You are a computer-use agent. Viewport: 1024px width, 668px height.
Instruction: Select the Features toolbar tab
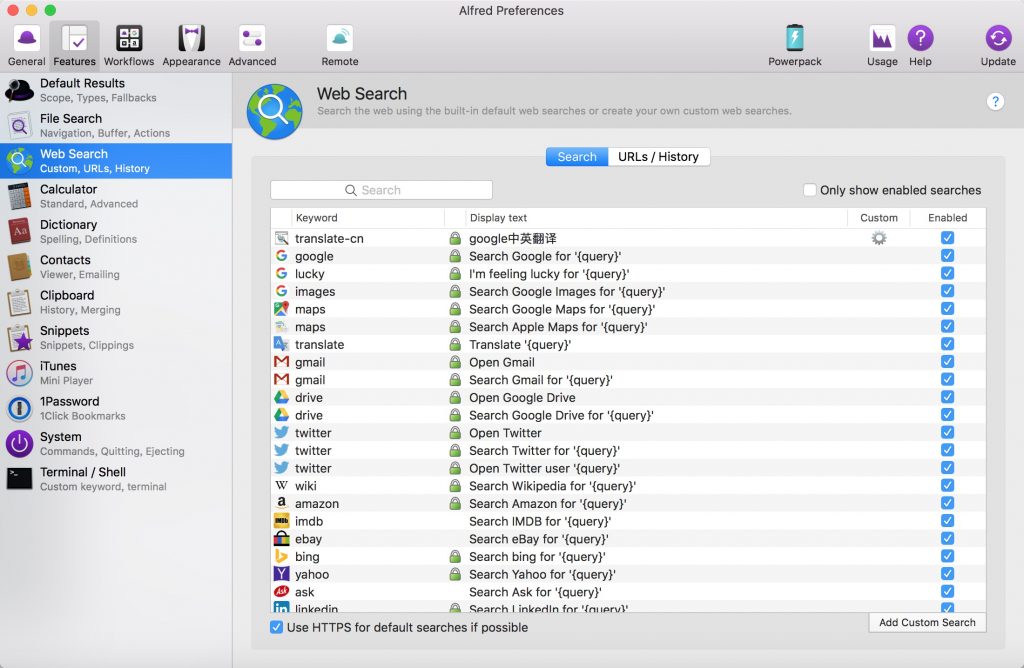74,46
